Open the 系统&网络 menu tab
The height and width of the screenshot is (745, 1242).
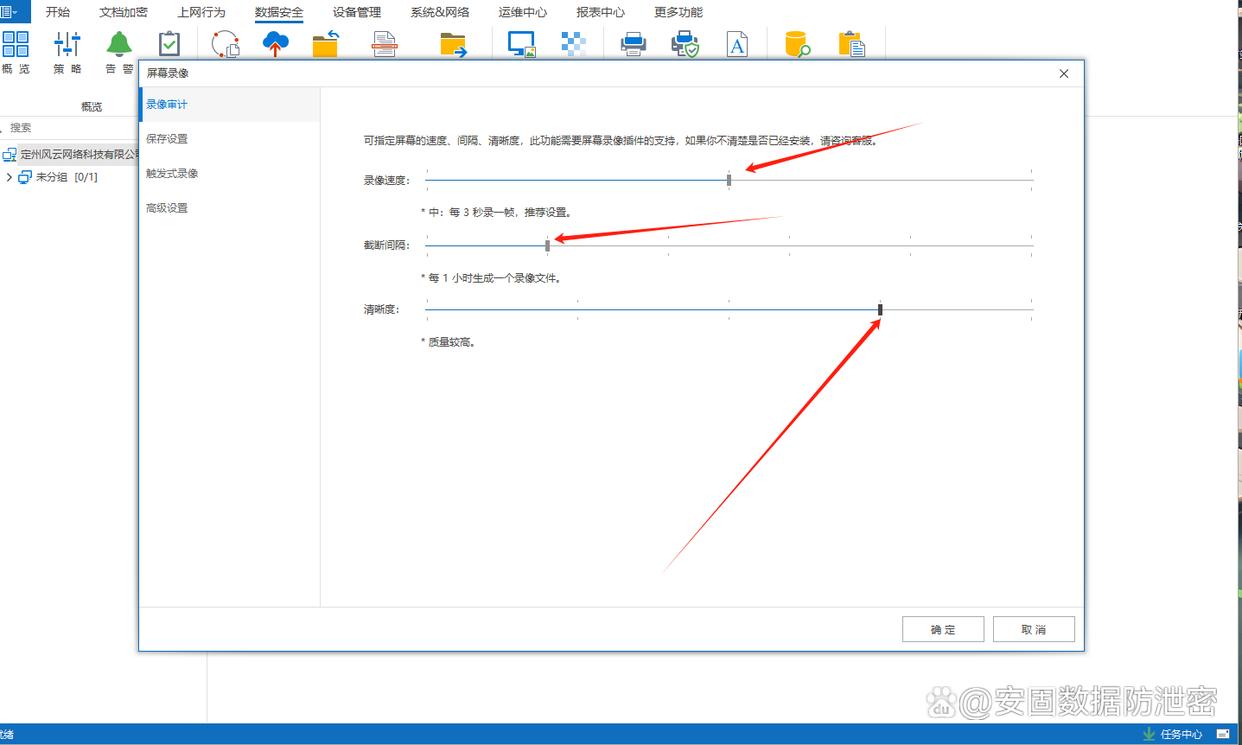(x=440, y=12)
